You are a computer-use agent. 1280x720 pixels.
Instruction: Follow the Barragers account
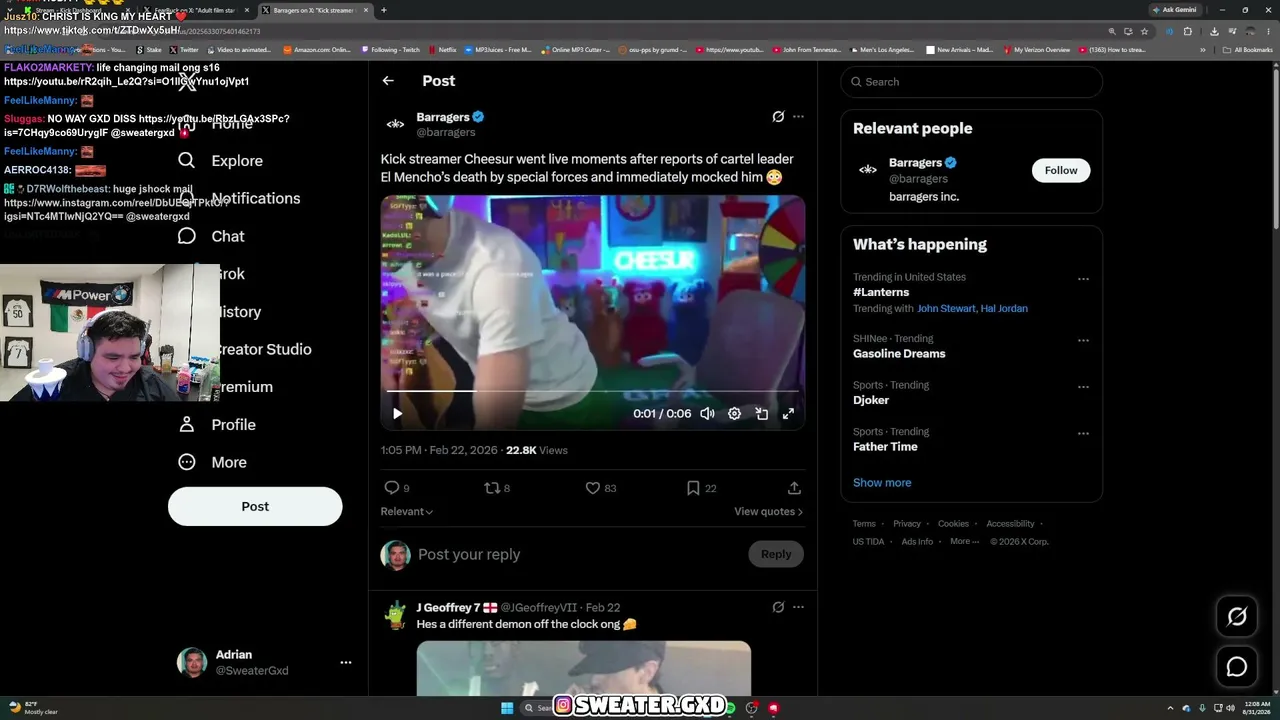click(1061, 171)
